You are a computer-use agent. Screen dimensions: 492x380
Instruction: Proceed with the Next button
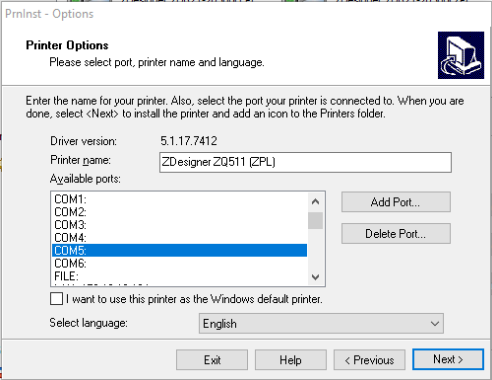(448, 359)
